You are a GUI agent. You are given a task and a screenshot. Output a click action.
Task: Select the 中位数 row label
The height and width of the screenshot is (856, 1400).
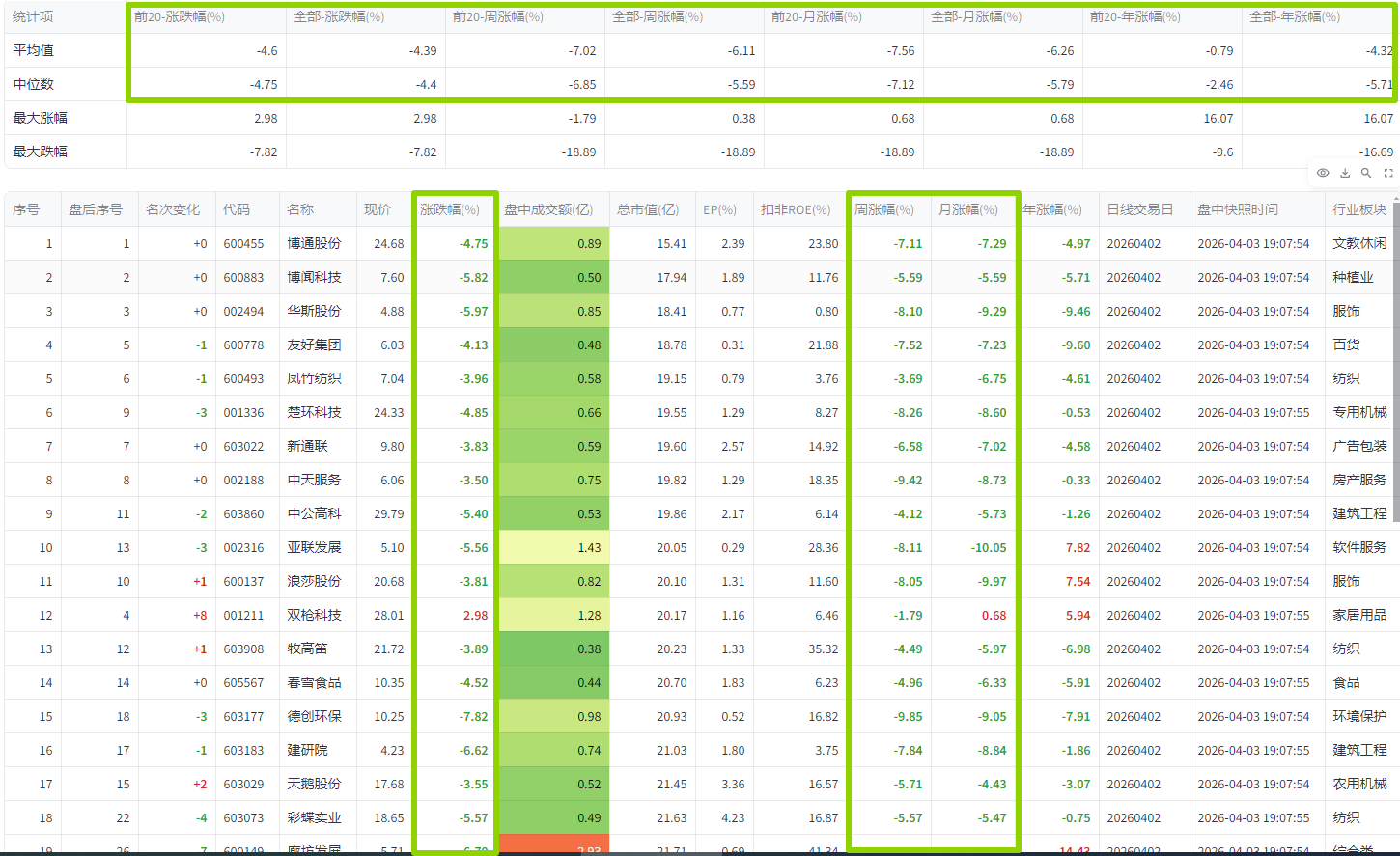click(33, 84)
